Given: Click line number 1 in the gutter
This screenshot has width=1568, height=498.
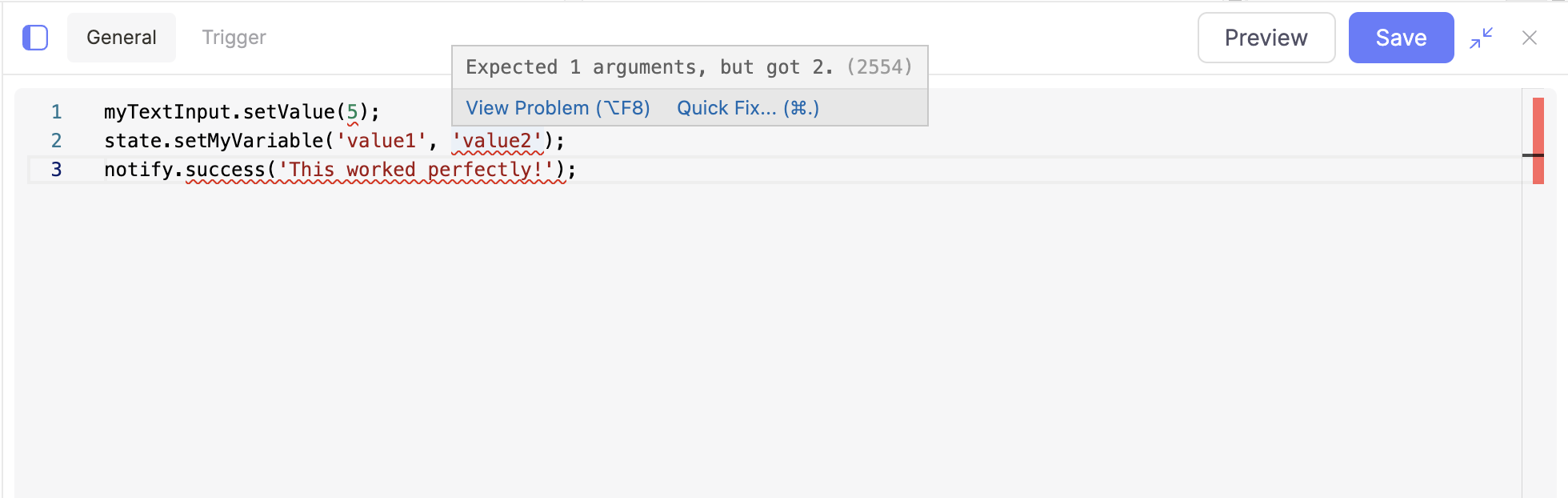Looking at the screenshot, I should click(x=56, y=112).
